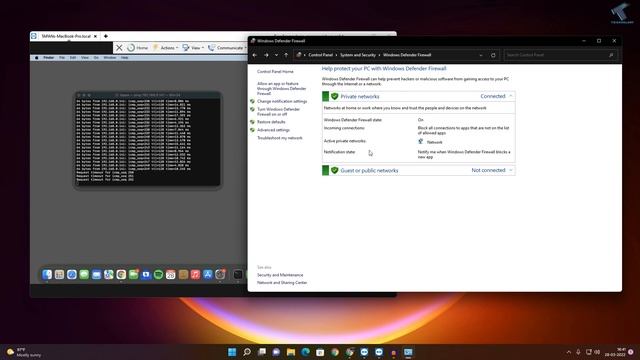Click the Windows Defender Firewall breadcrumb
Screen dimensions: 640x360
point(407,55)
